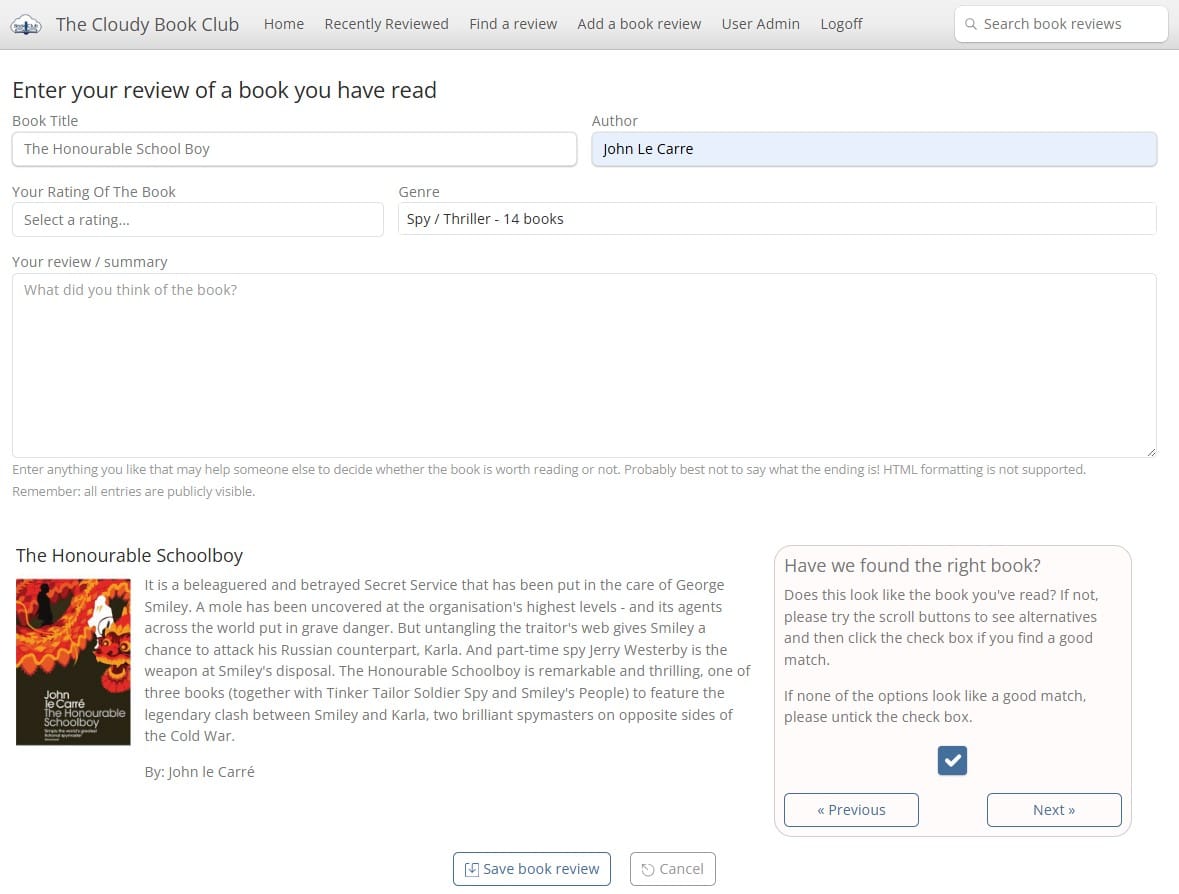Click The Honourable Schoolboy cover thumbnail
The image size is (1179, 894).
pos(73,662)
